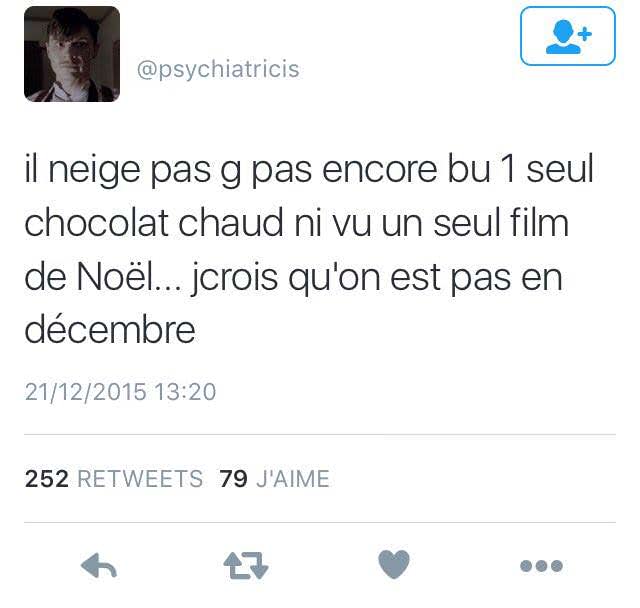Image resolution: width=640 pixels, height=608 pixels.
Task: Click the tweet date 21/12/2015
Action: click(x=85, y=392)
